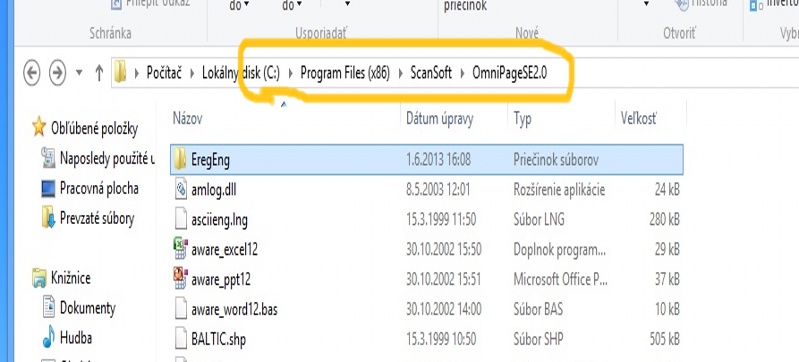799x362 pixels.
Task: Select Lokálny disk (C:) breadcrumb
Action: (241, 73)
